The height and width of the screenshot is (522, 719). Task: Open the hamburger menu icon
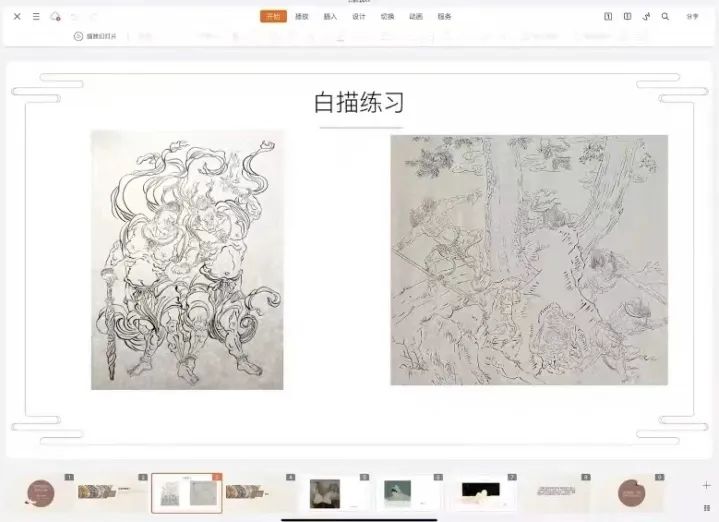[36, 17]
